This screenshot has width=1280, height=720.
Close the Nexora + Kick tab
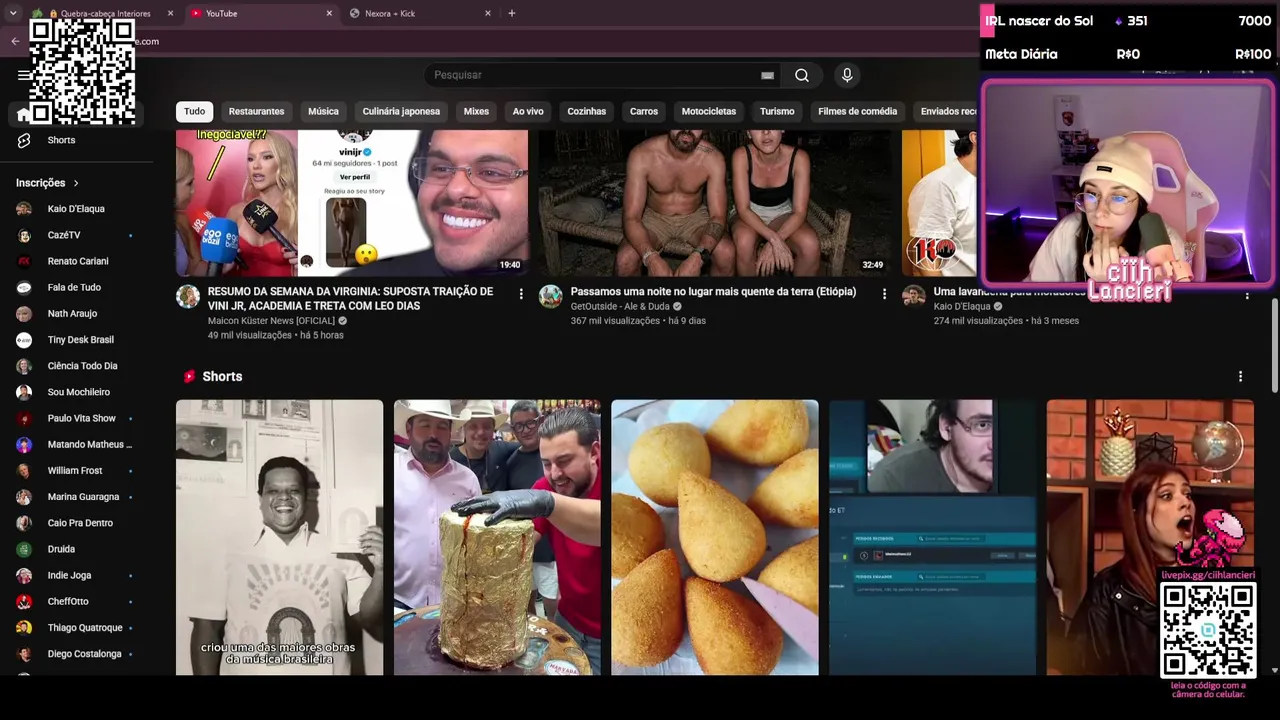[488, 13]
